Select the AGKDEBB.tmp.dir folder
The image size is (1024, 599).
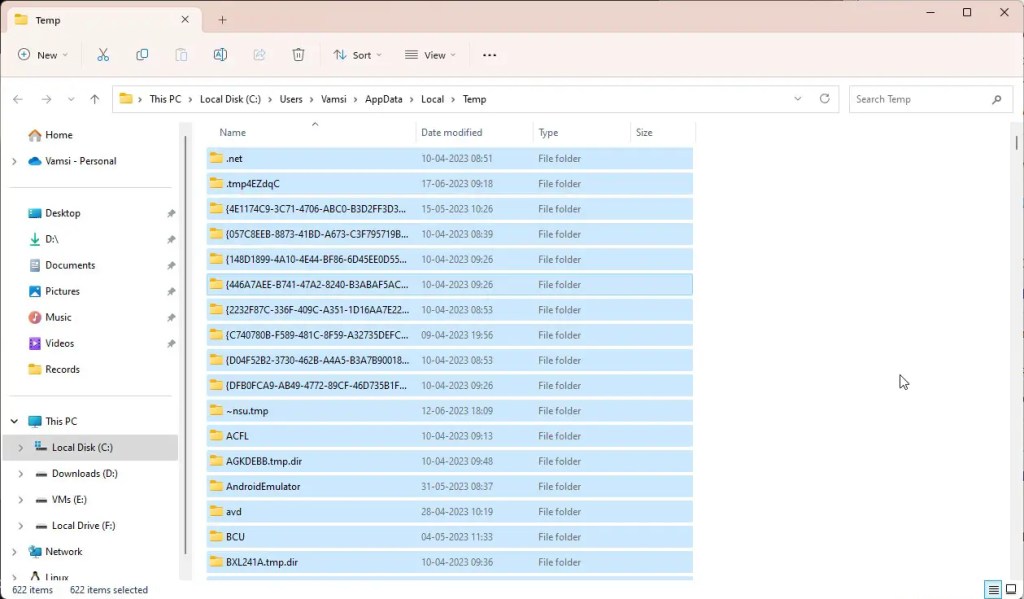449,461
